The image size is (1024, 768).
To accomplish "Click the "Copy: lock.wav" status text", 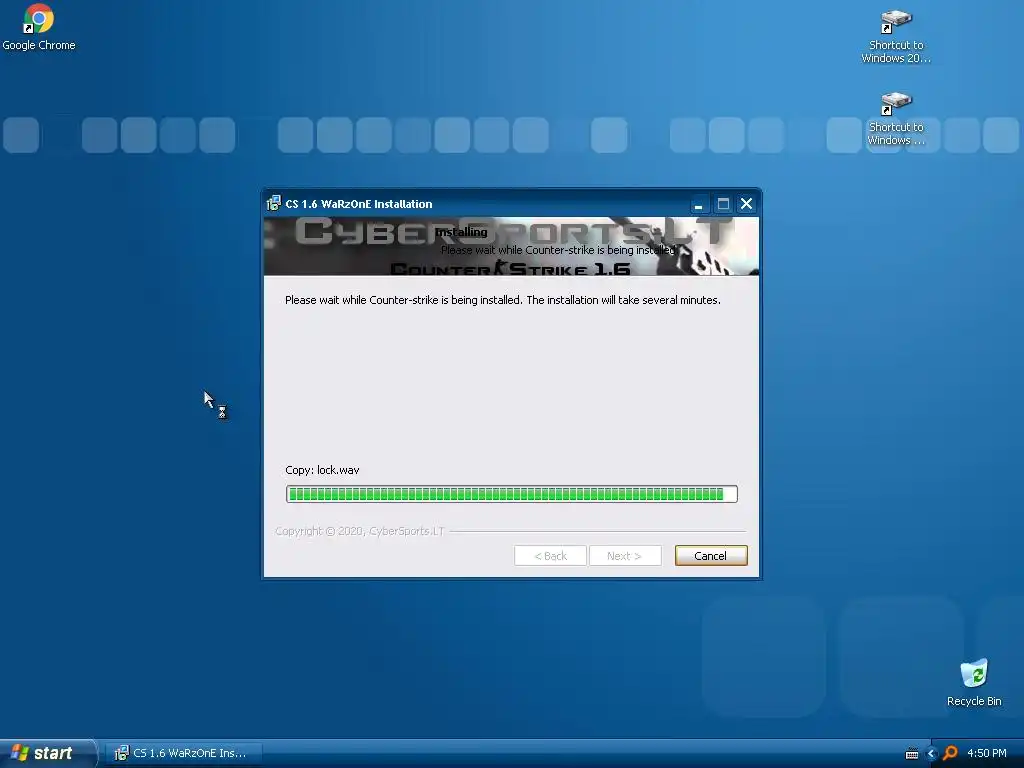I will [x=322, y=470].
